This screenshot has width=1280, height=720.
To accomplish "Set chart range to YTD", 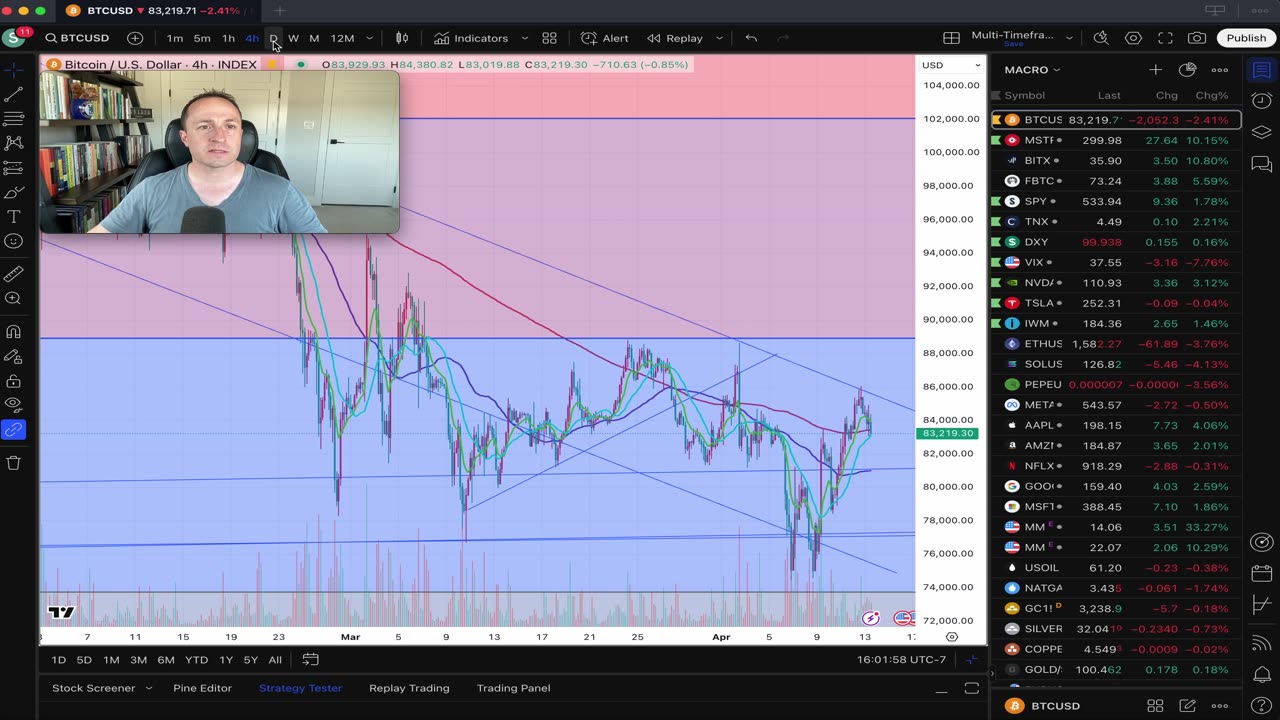I will click(196, 660).
